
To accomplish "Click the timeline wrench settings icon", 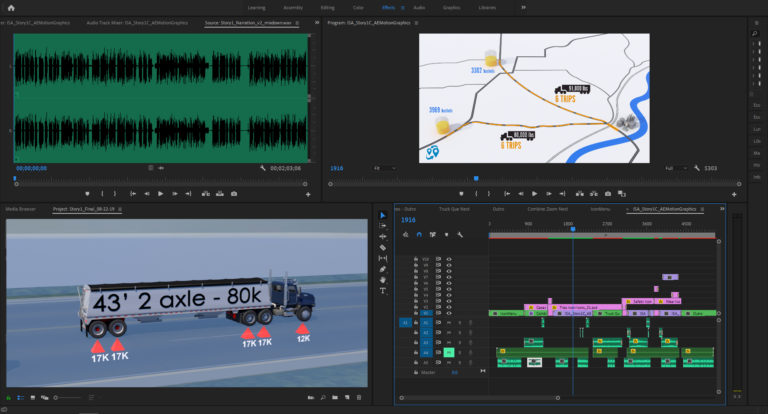I will (x=459, y=234).
